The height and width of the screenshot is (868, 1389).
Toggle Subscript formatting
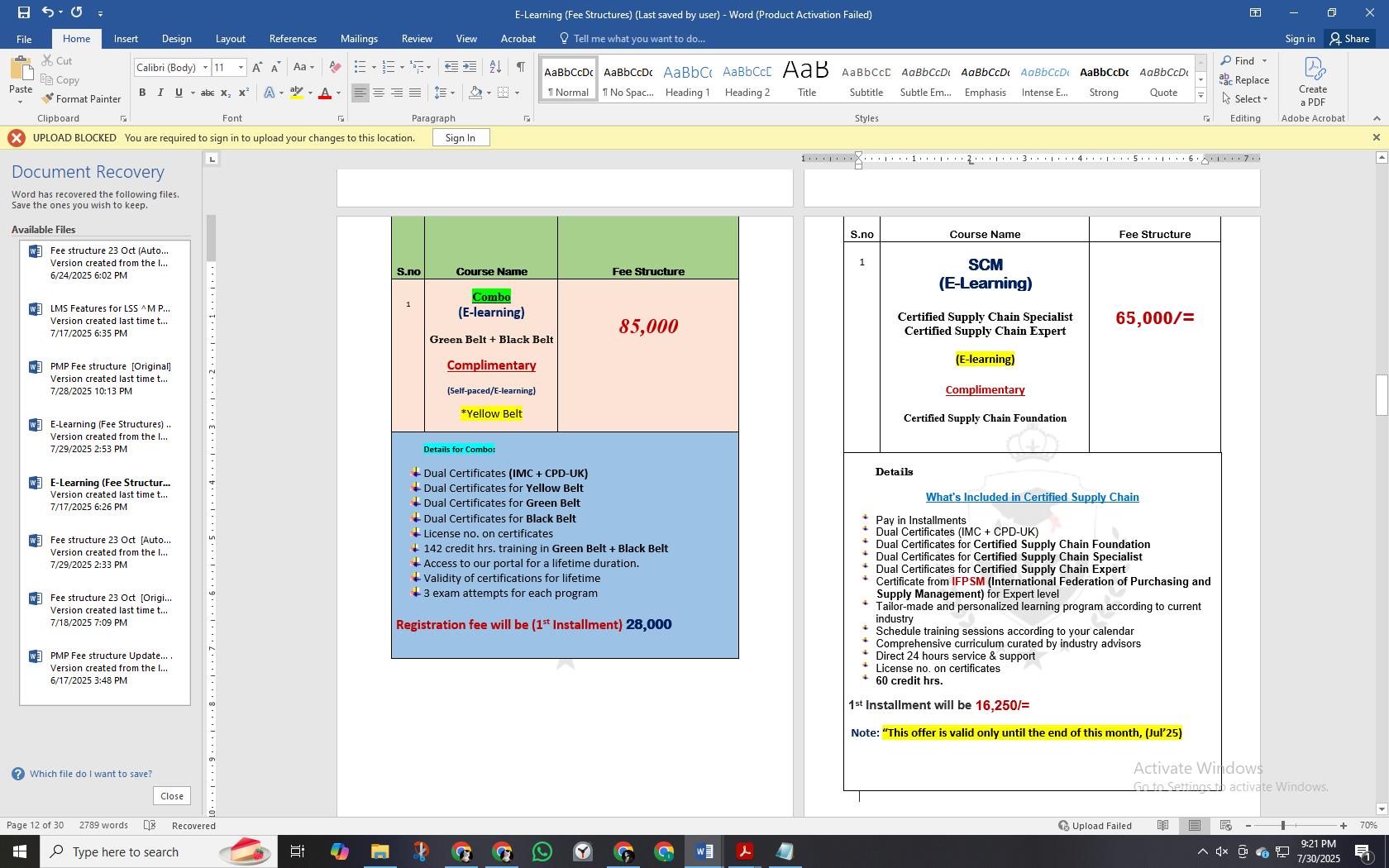click(x=227, y=93)
